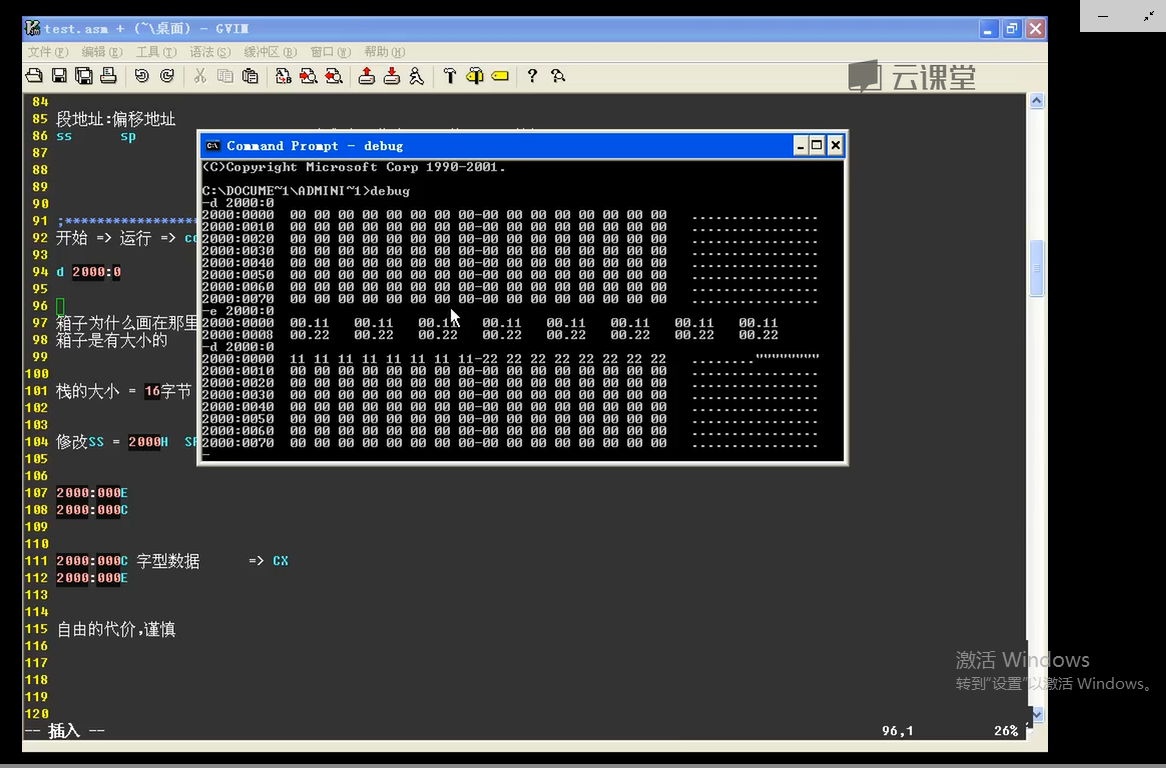The image size is (1166, 768).
Task: Click the Paste clipboard icon
Action: click(251, 76)
